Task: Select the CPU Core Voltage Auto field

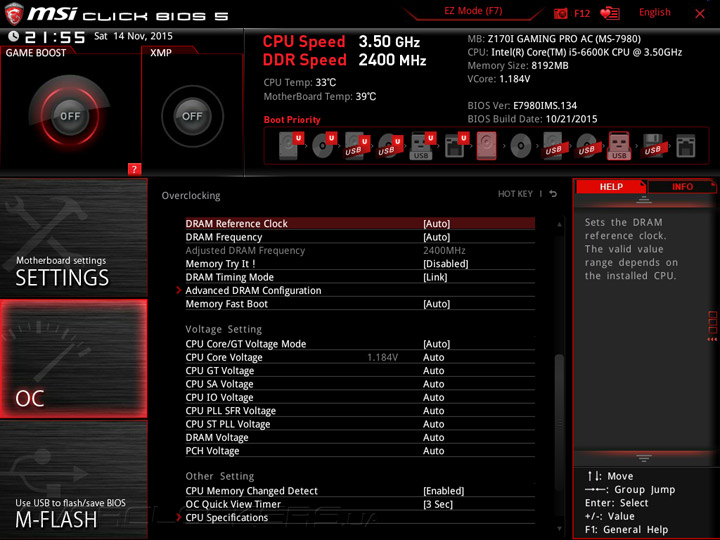Action: coord(433,357)
